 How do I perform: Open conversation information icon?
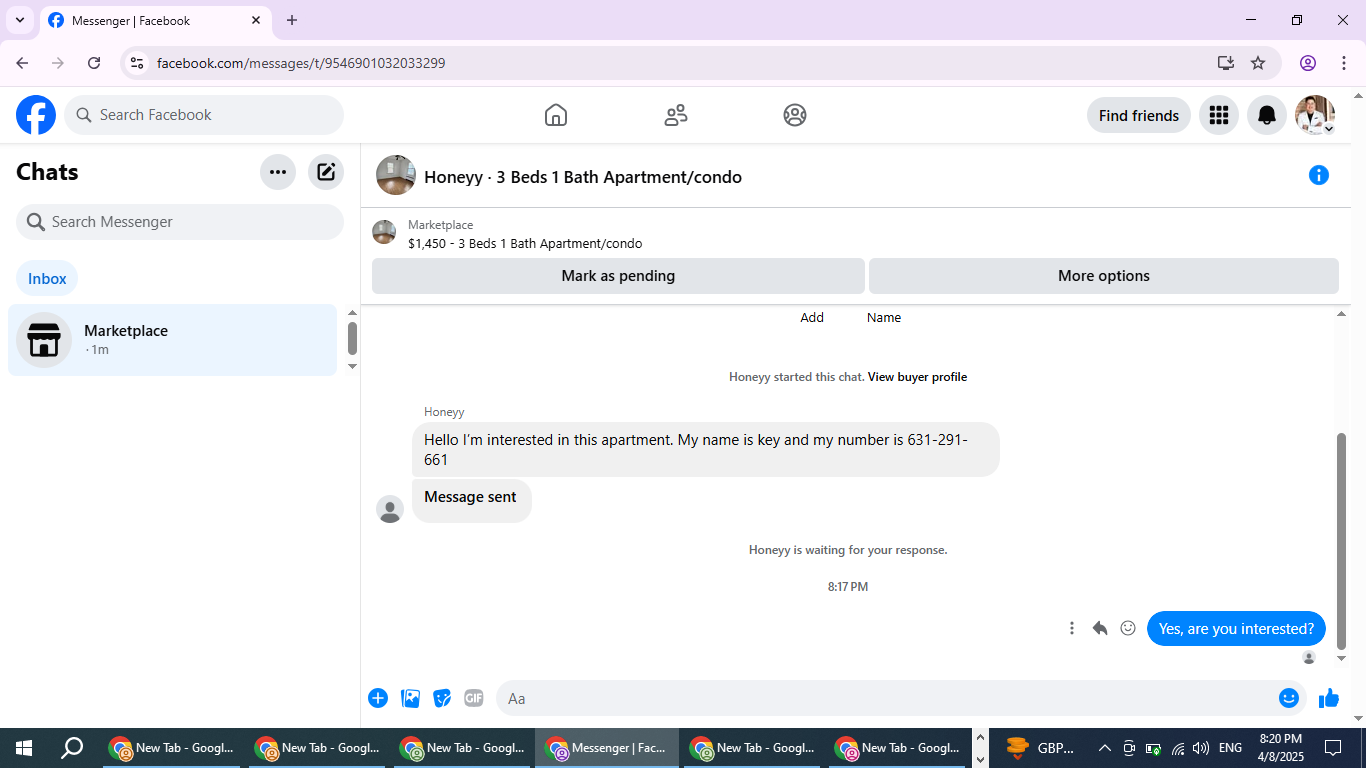click(1319, 176)
